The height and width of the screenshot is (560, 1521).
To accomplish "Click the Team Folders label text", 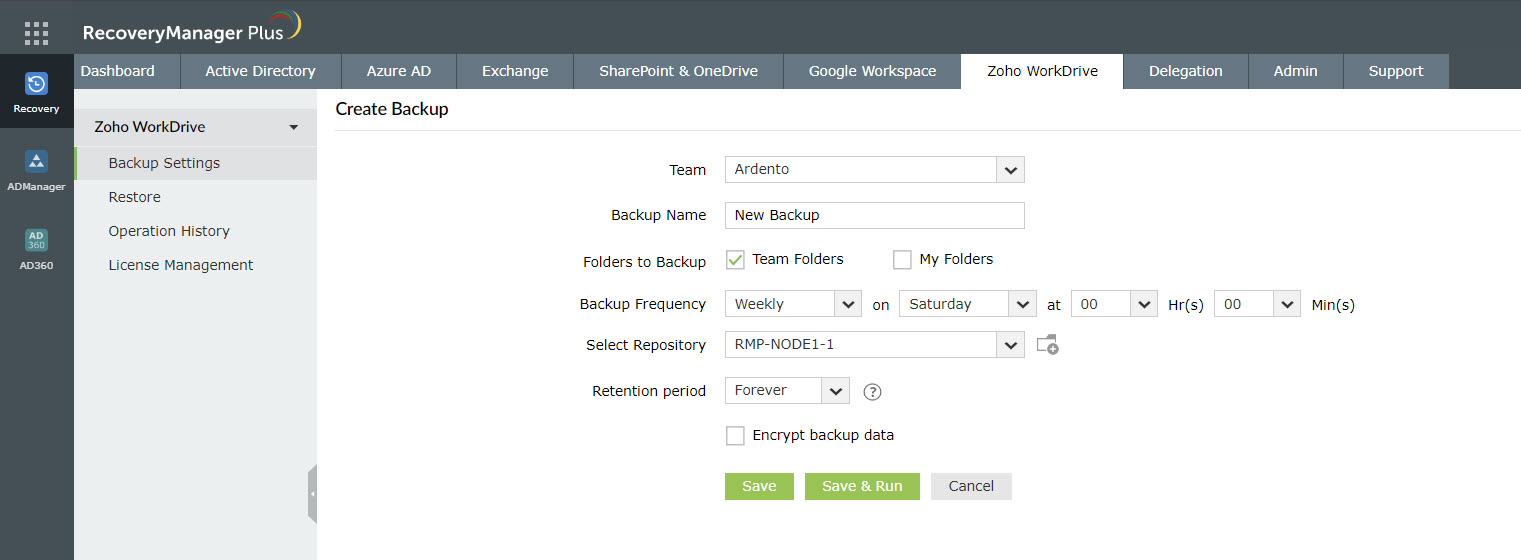I will 798,259.
